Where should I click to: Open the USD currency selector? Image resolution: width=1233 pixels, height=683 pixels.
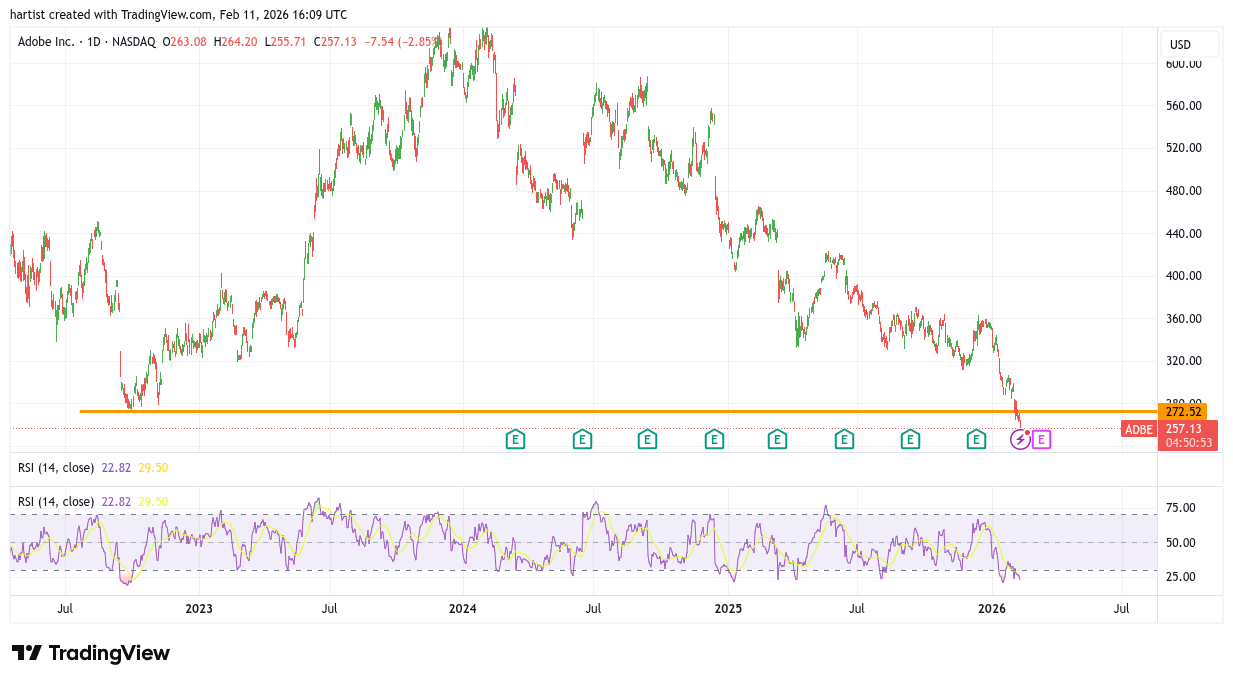coord(1189,45)
